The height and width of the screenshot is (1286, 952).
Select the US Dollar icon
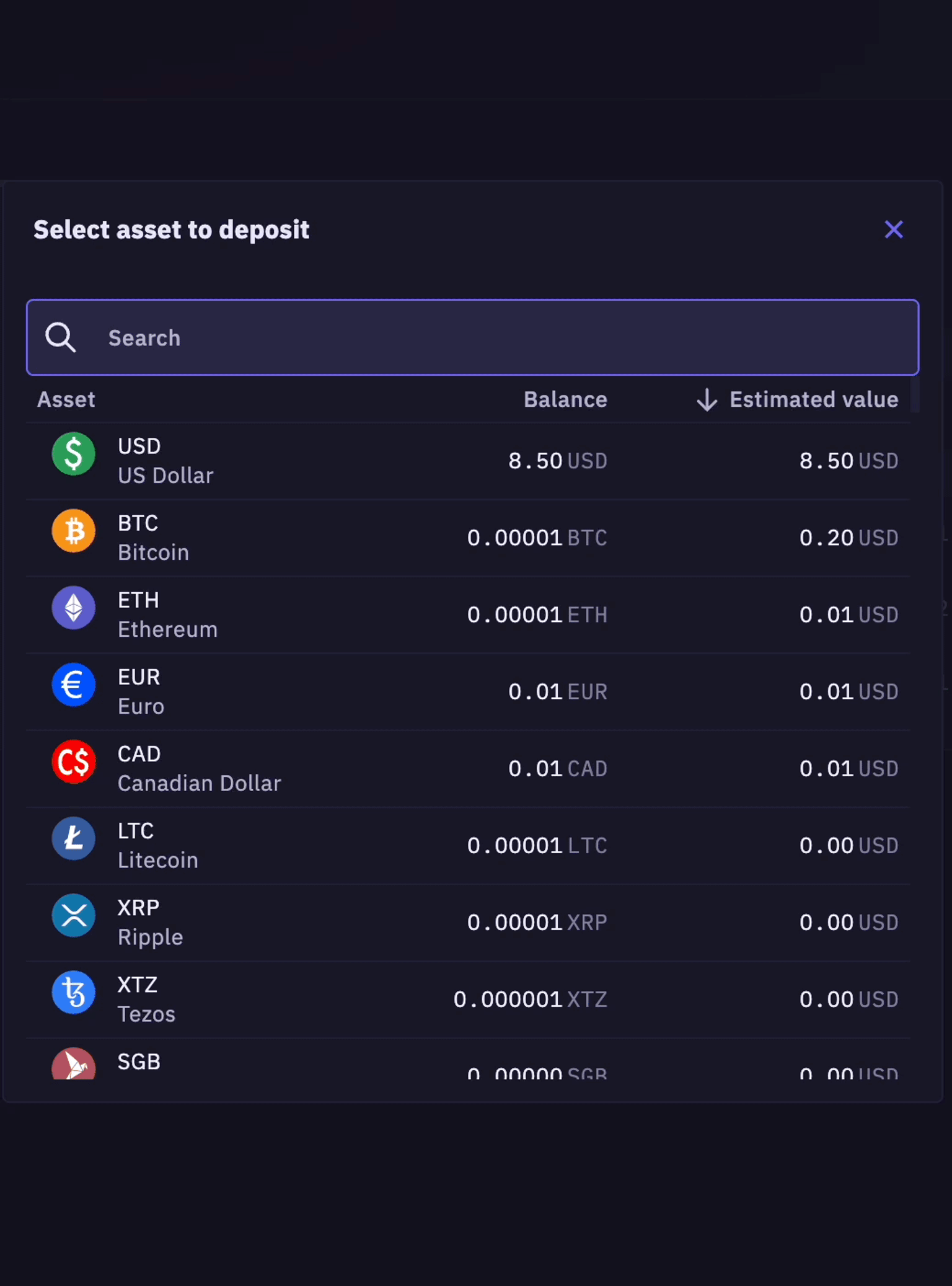coord(73,455)
